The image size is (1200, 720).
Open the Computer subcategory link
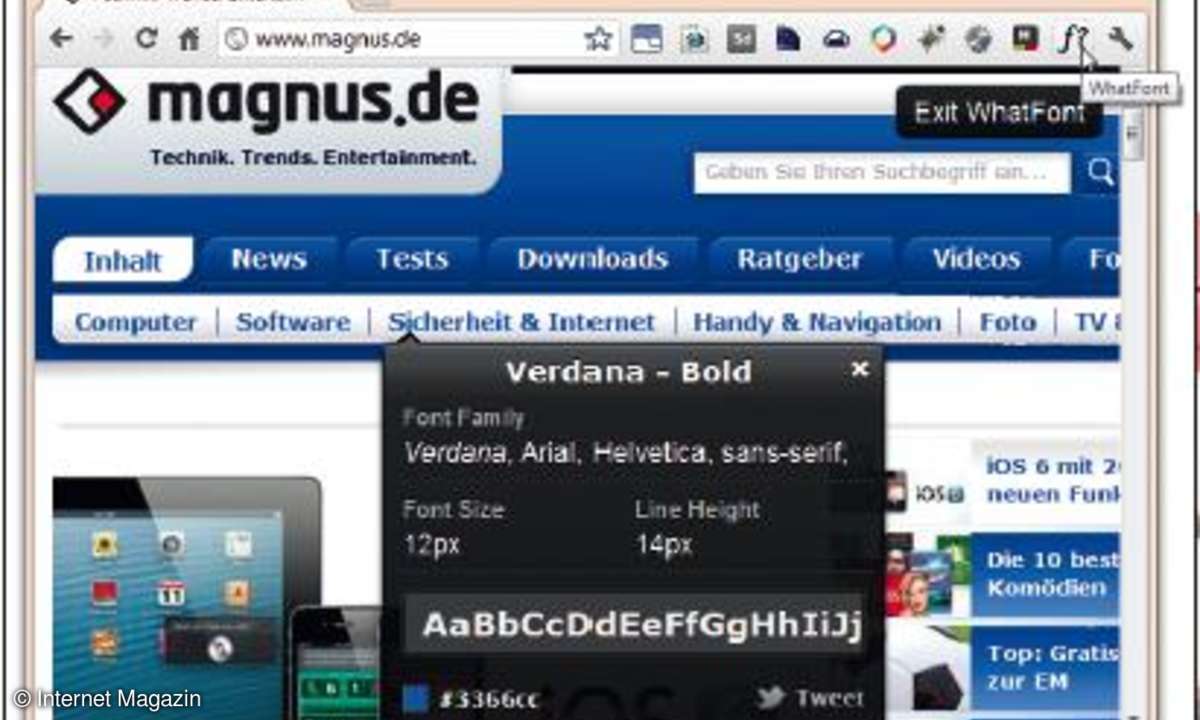[x=135, y=322]
